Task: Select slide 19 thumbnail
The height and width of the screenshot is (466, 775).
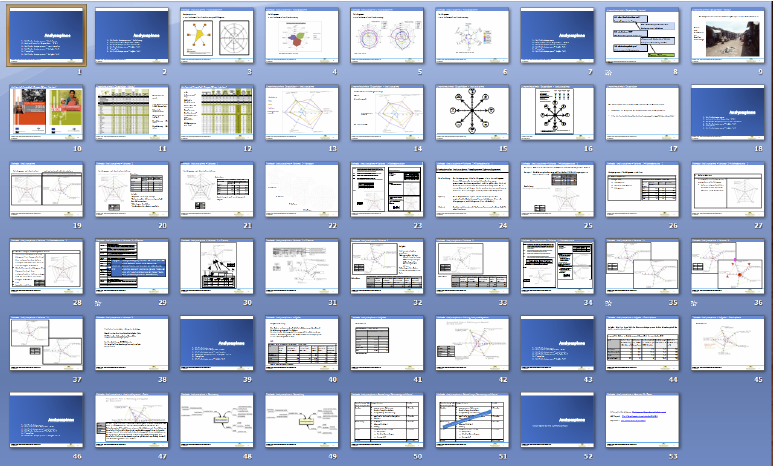Action: [46, 190]
